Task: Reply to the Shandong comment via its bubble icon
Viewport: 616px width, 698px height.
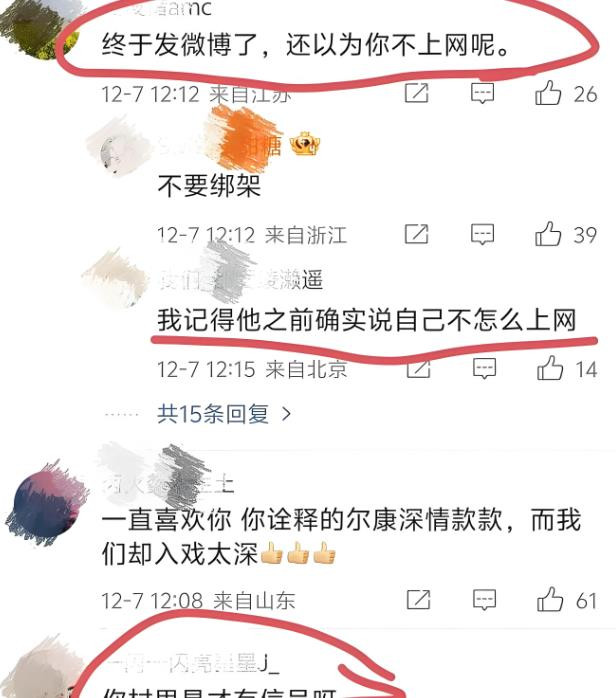Action: (484, 600)
